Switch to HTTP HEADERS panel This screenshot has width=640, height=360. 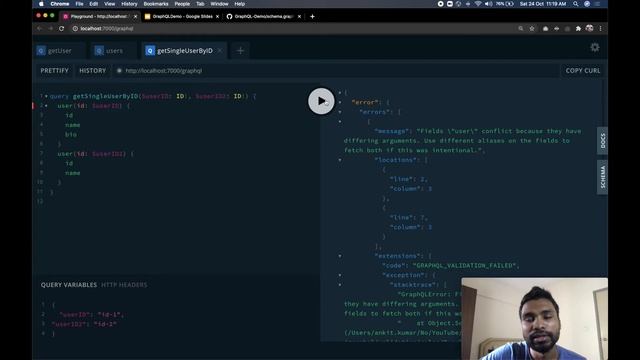pyautogui.click(x=124, y=285)
